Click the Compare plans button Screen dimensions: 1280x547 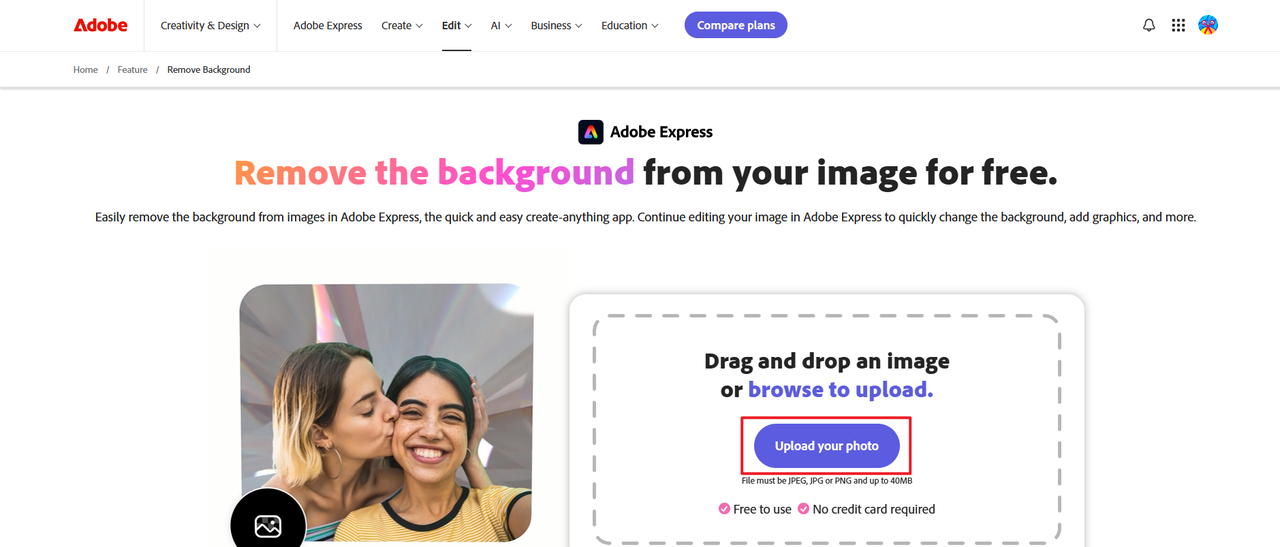[736, 25]
